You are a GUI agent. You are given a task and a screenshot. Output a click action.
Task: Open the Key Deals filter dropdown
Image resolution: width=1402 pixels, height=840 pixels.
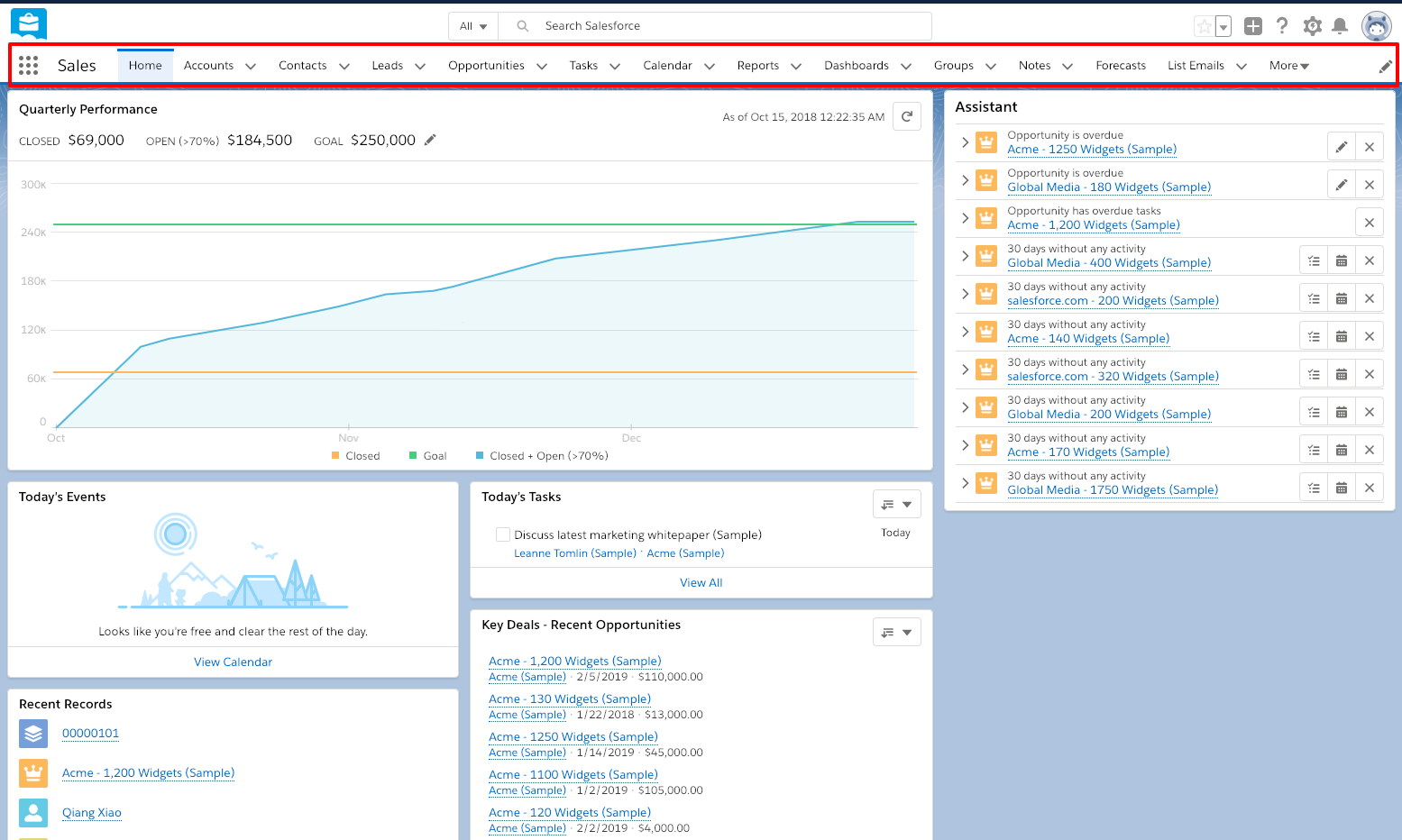point(897,633)
